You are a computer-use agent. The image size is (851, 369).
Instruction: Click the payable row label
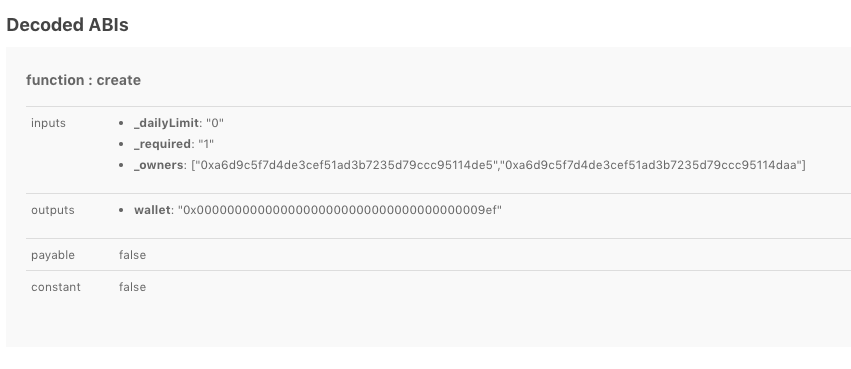[53, 255]
